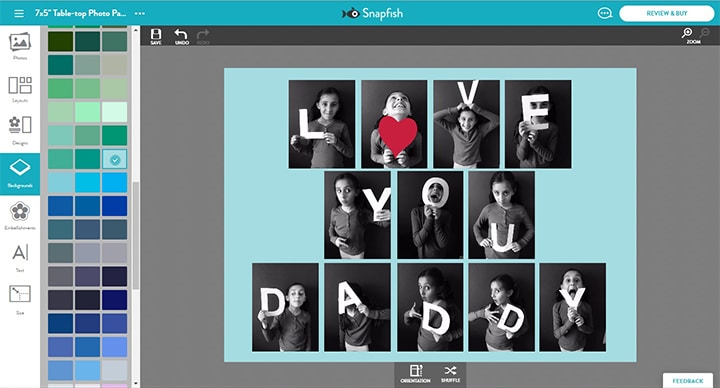Open the Layouts panel
The width and height of the screenshot is (720, 388).
(x=20, y=89)
